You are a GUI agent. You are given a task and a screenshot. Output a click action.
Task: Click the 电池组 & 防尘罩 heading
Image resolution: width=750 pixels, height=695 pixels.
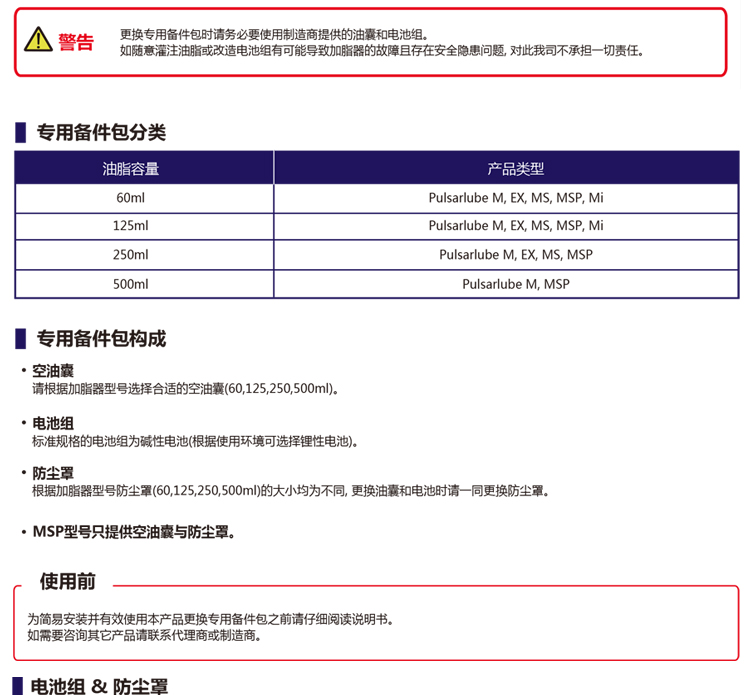[99, 686]
